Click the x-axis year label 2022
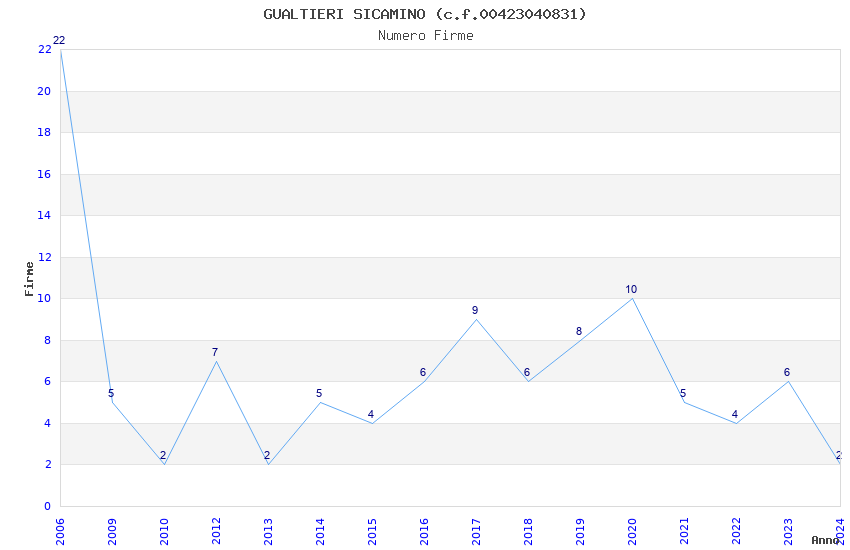This screenshot has height=550, width=850. coord(736,531)
